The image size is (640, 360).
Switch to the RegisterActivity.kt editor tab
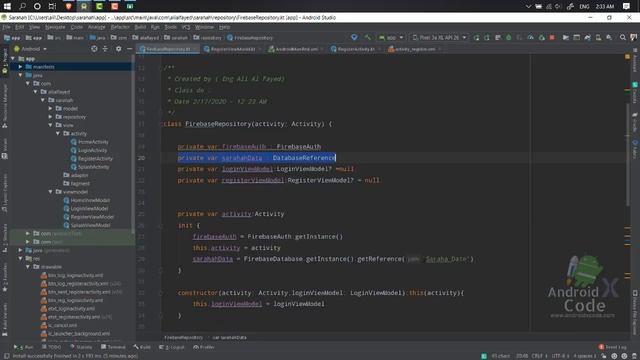tap(355, 49)
